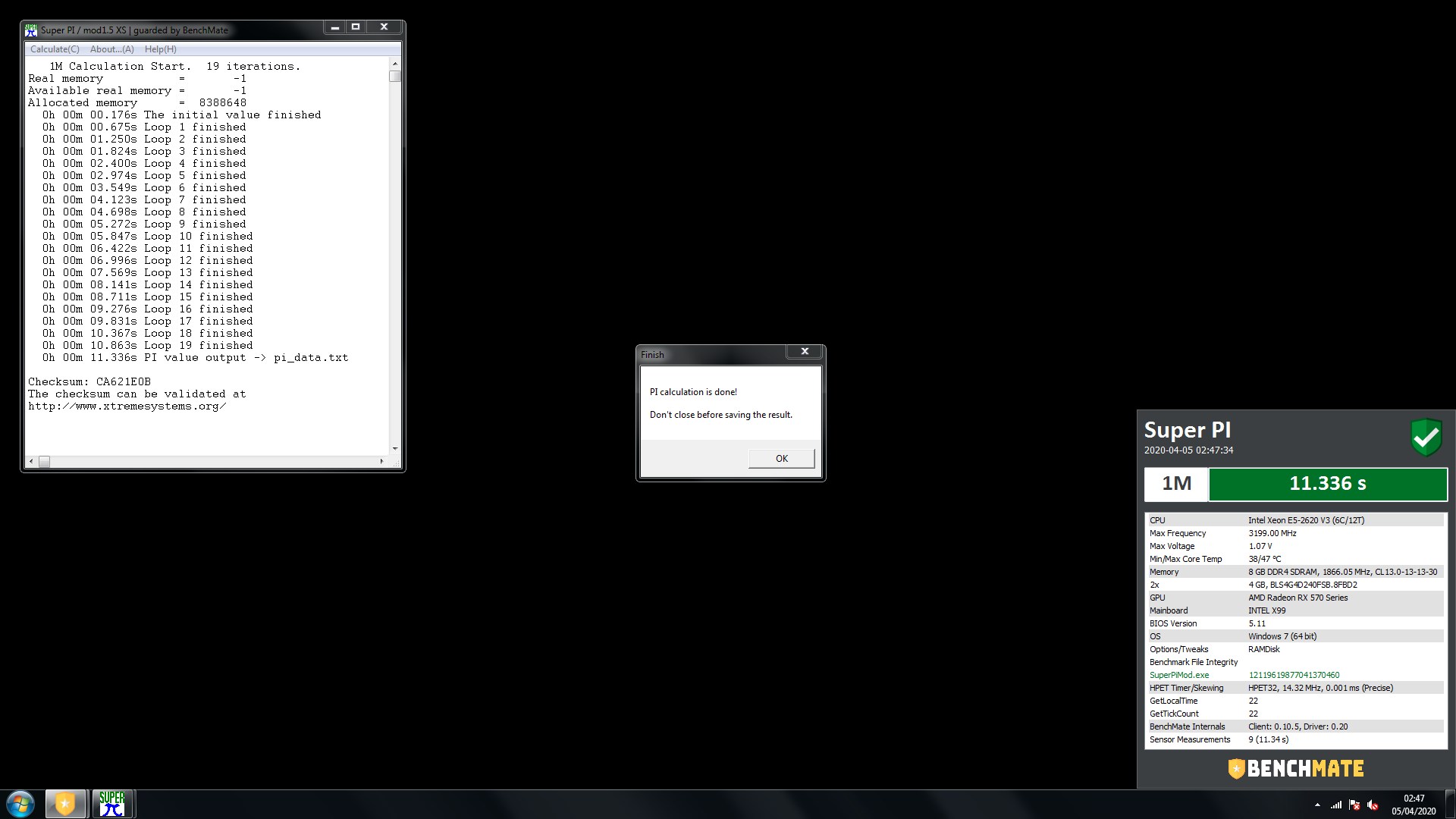Click the muted volume speaker tray icon
Viewport: 1456px width, 819px height.
1373,805
